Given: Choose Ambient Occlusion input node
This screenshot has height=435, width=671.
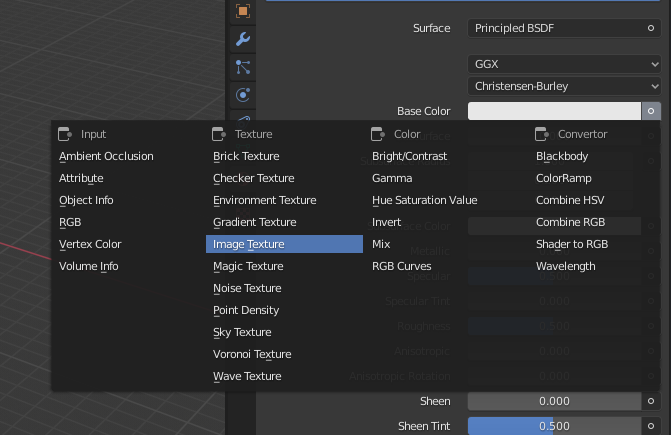Looking at the screenshot, I should point(106,156).
